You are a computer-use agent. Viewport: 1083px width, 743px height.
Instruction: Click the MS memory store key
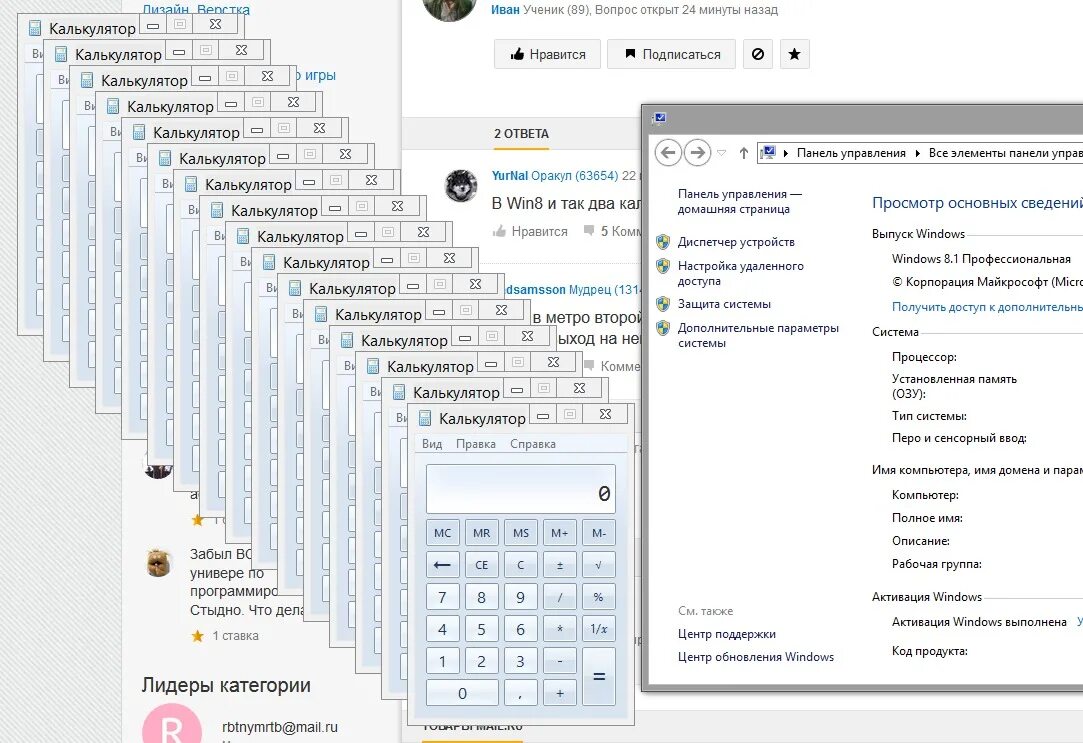(521, 533)
